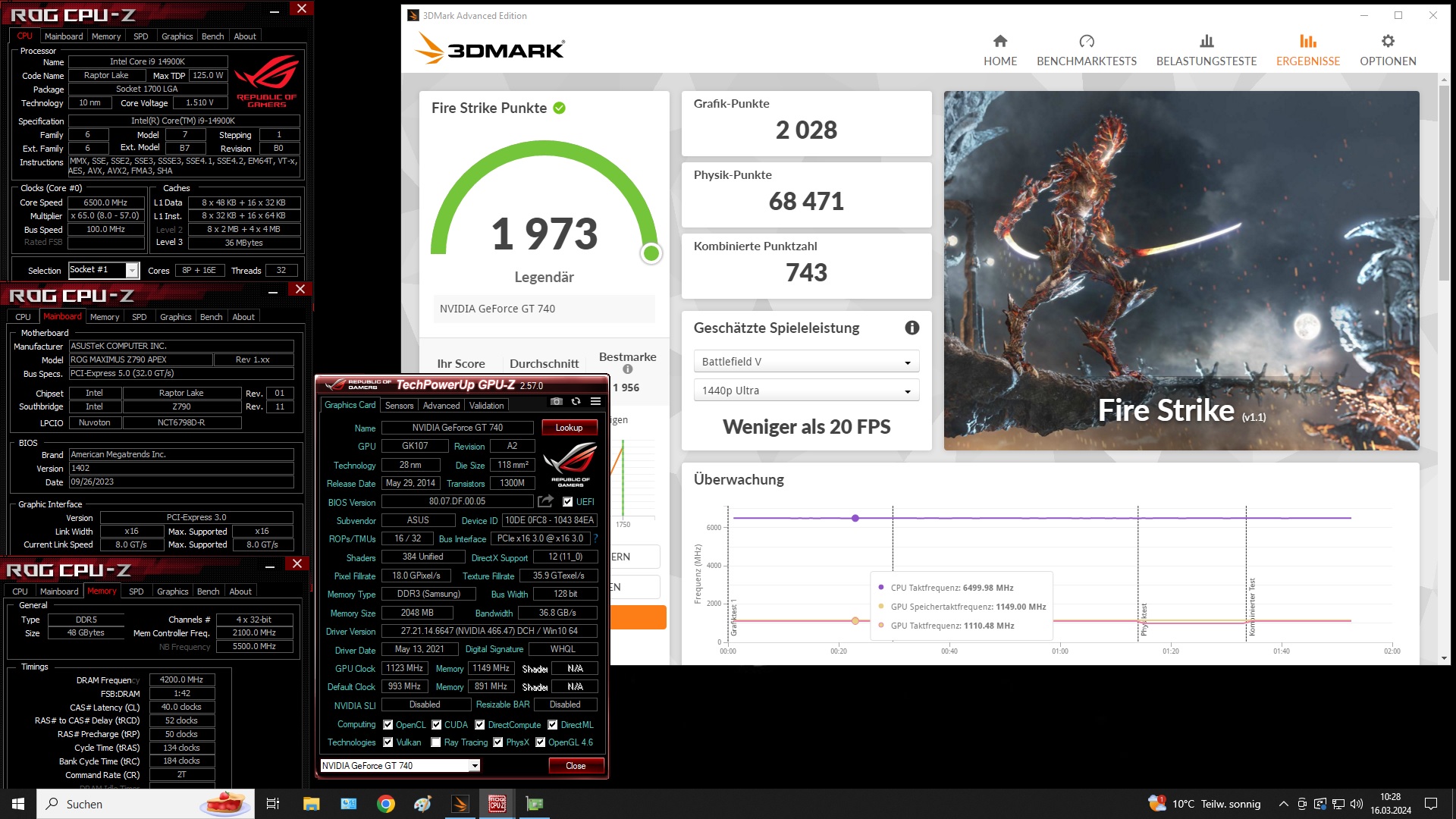
Task: Switch to Advanced tab in GPU-Z
Action: click(441, 406)
